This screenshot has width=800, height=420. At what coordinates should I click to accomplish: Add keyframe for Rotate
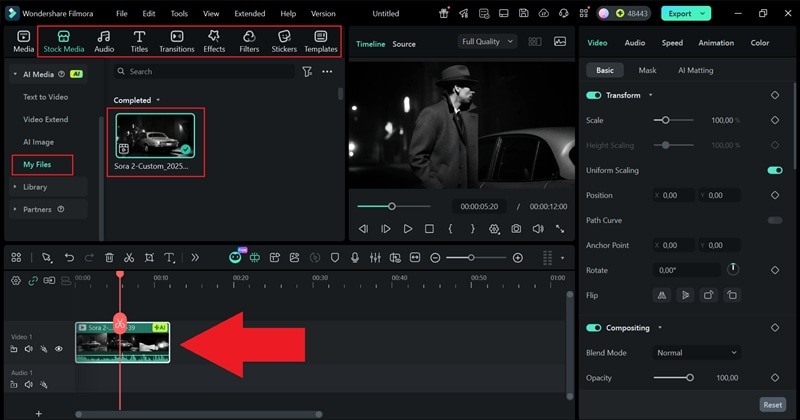(774, 270)
